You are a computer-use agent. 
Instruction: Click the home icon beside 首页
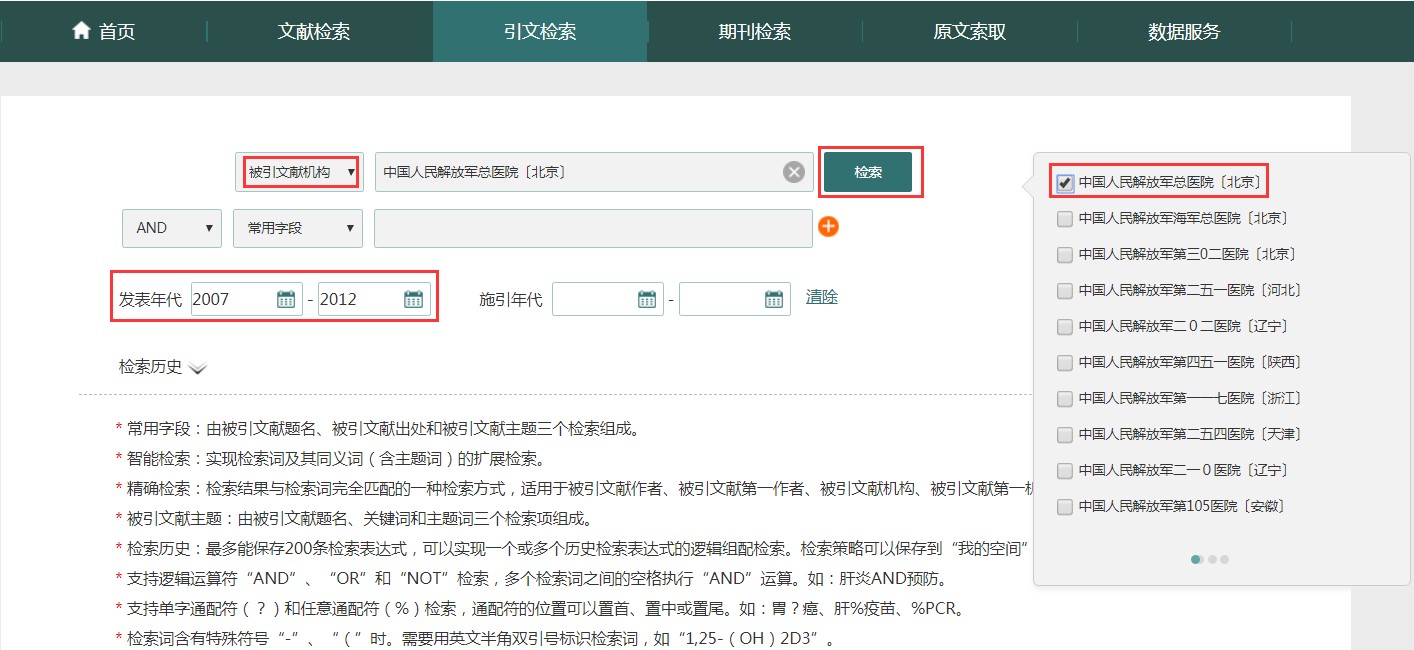(81, 31)
